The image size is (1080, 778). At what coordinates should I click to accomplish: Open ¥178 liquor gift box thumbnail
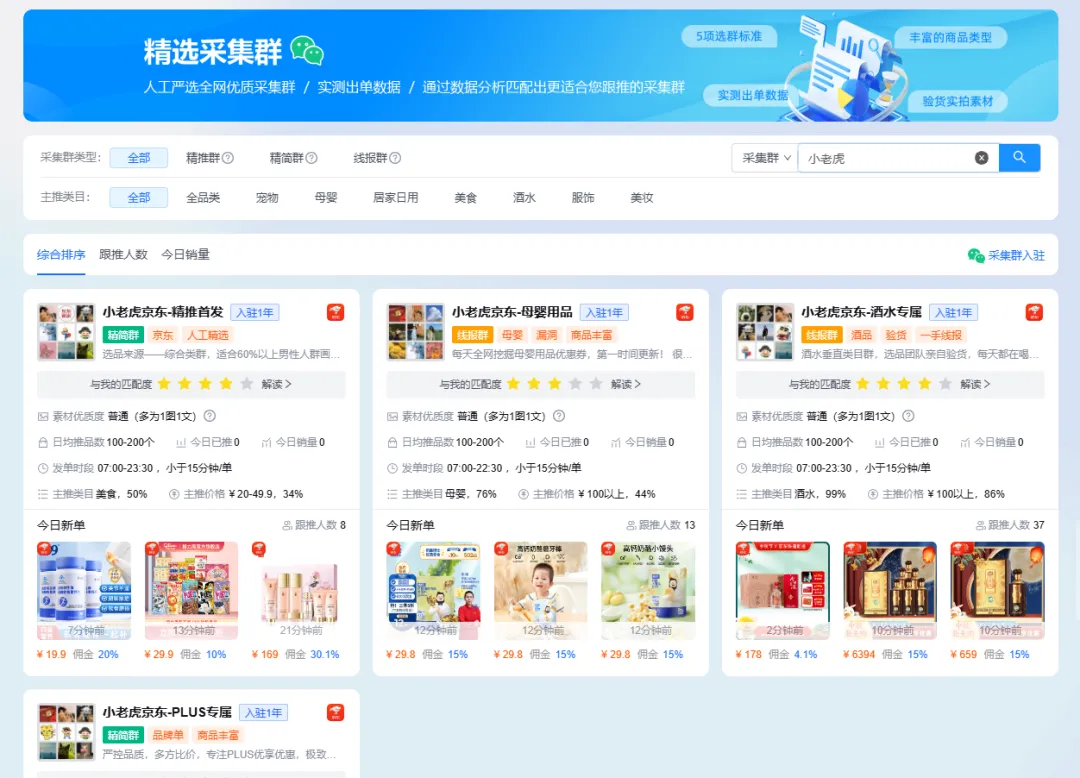coord(782,591)
